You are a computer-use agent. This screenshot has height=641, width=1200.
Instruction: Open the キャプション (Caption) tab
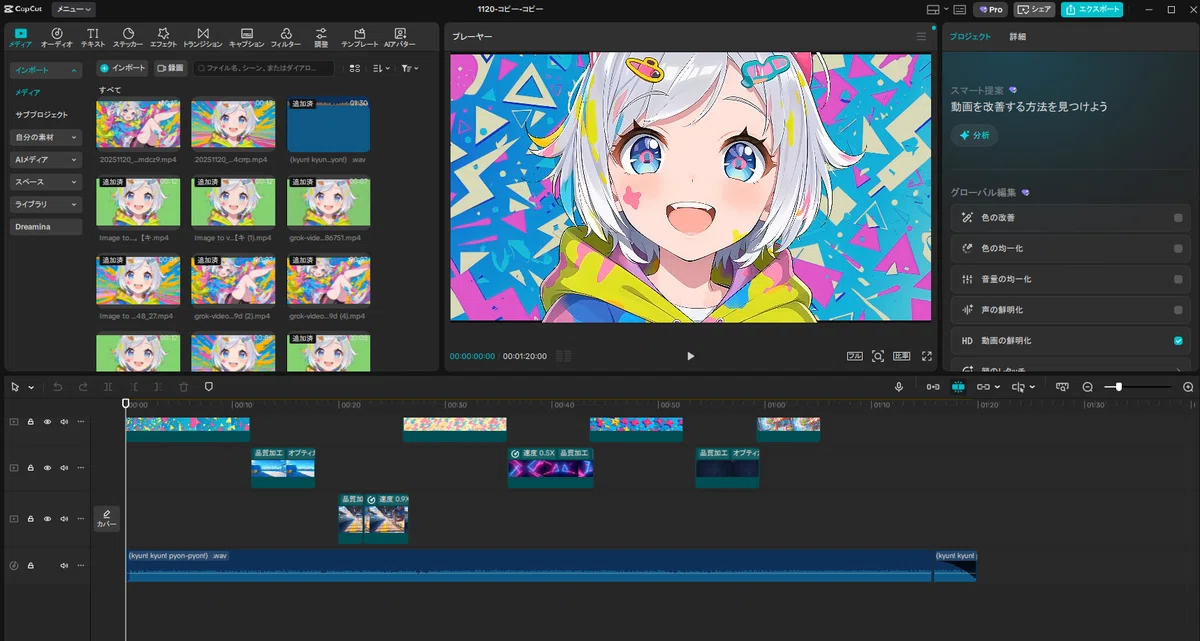coord(247,38)
